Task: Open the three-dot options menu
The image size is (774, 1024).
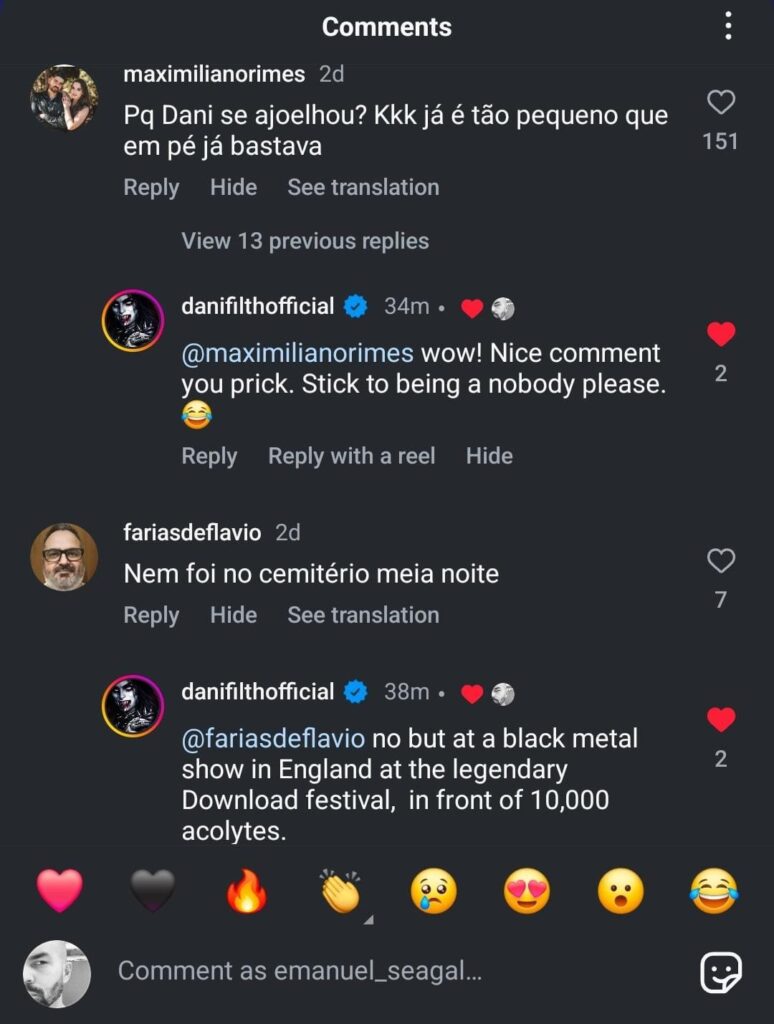Action: coord(729,26)
